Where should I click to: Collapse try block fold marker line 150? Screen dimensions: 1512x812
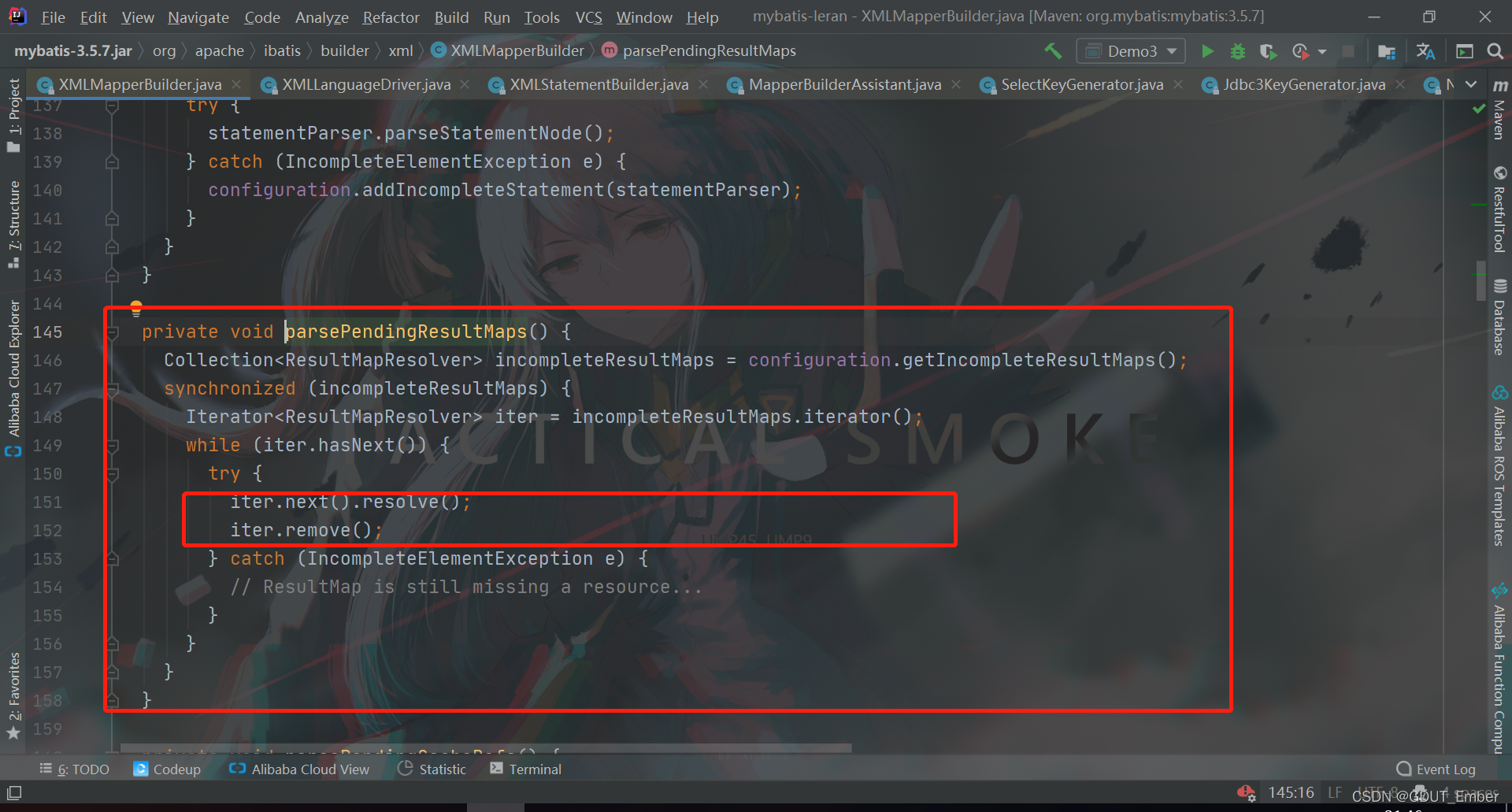(x=112, y=474)
